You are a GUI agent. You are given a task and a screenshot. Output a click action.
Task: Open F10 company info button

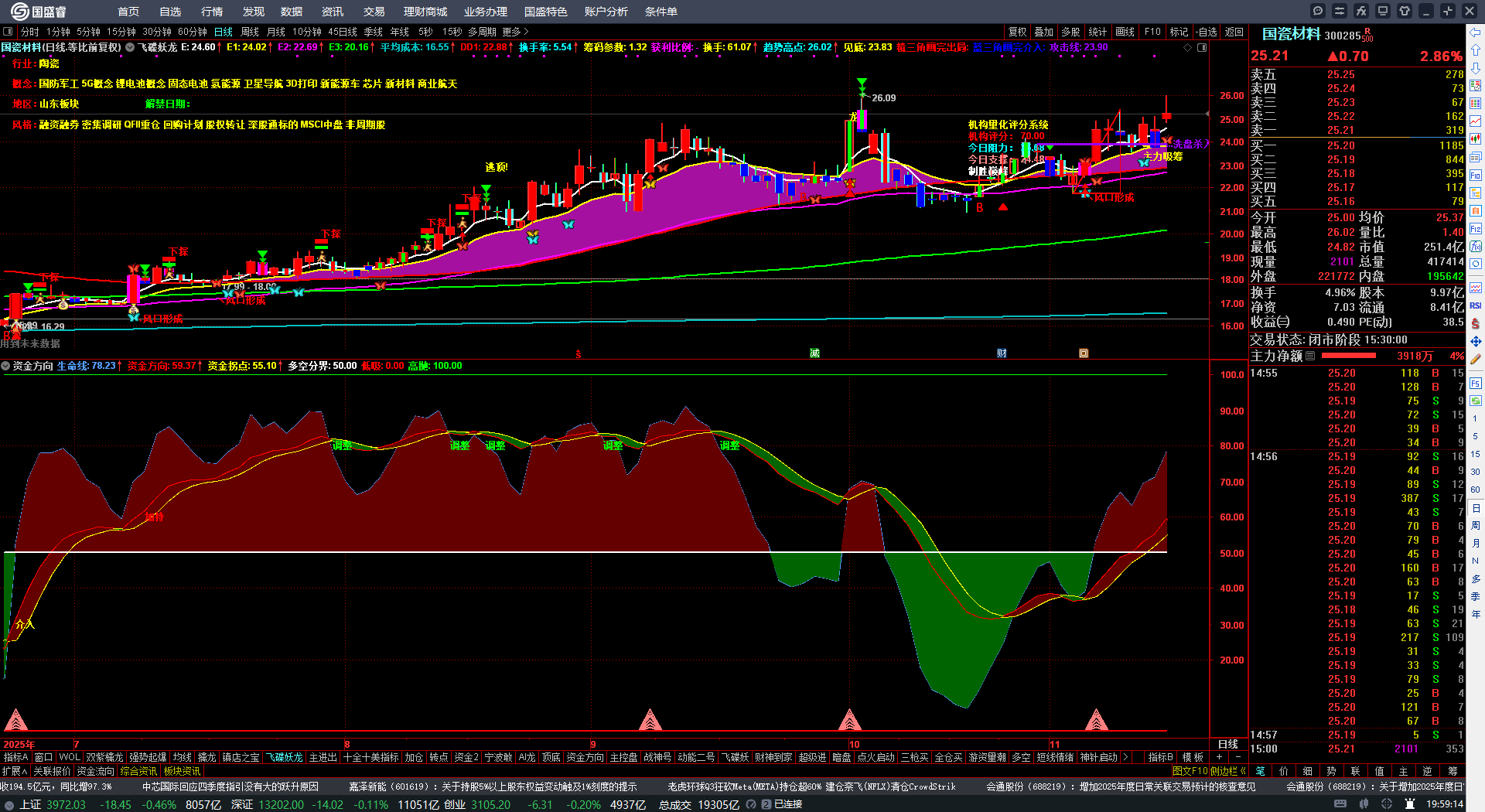[1152, 32]
